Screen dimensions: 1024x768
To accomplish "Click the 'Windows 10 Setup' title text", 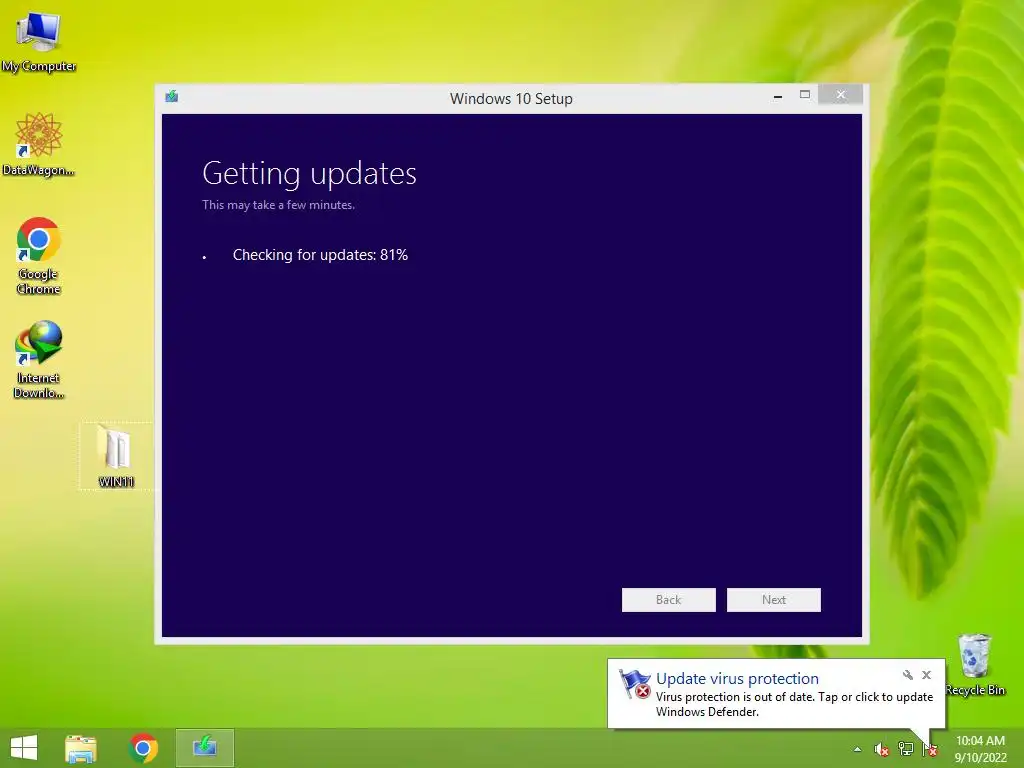I will point(511,99).
